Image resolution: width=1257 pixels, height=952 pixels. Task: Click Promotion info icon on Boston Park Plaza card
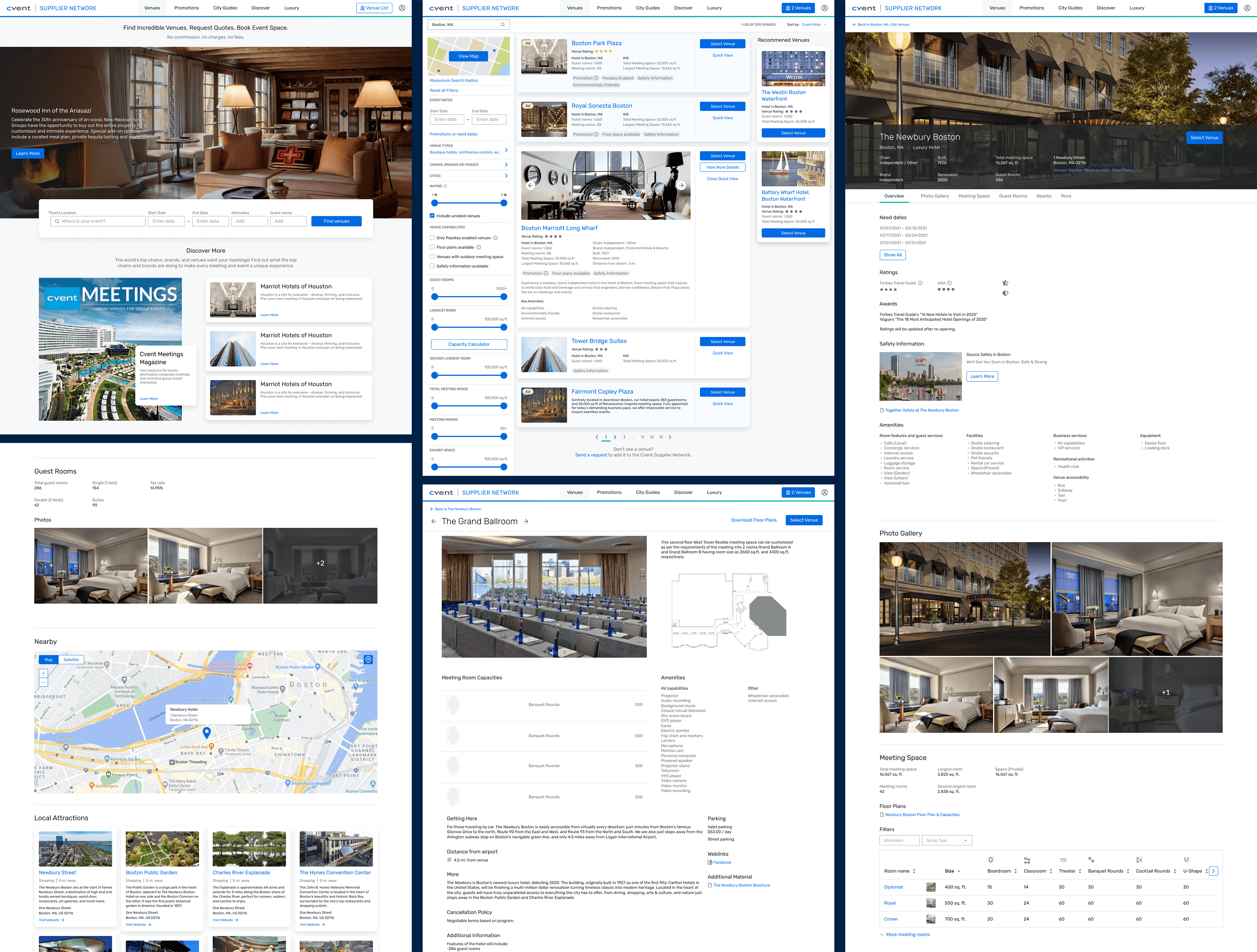[x=596, y=78]
